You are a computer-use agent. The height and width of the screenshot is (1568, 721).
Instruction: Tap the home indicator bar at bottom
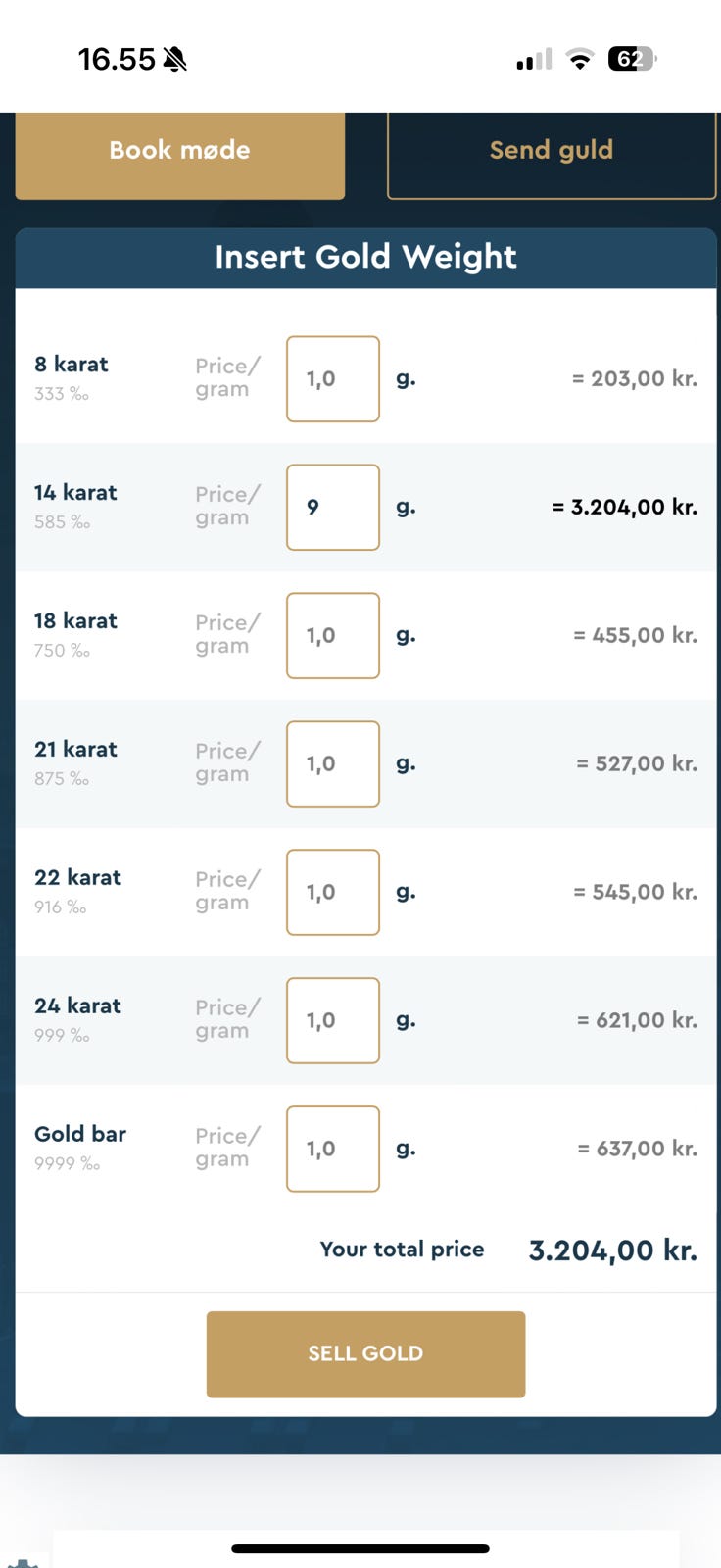pos(360,1549)
